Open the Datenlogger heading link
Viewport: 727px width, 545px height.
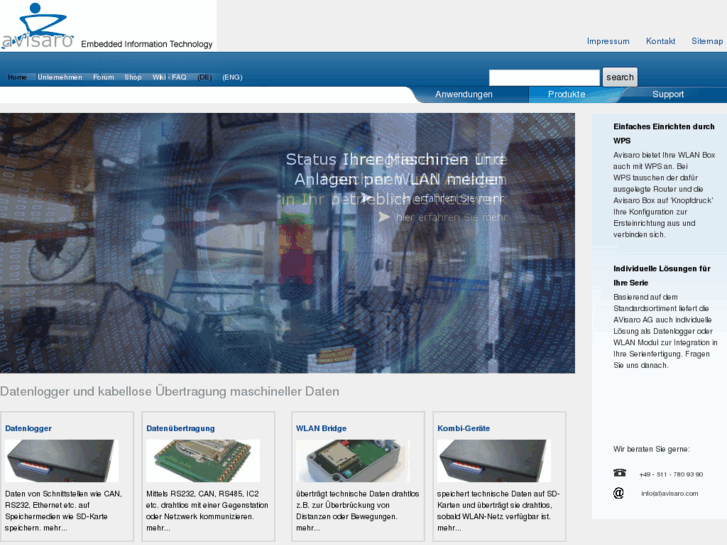pyautogui.click(x=28, y=428)
